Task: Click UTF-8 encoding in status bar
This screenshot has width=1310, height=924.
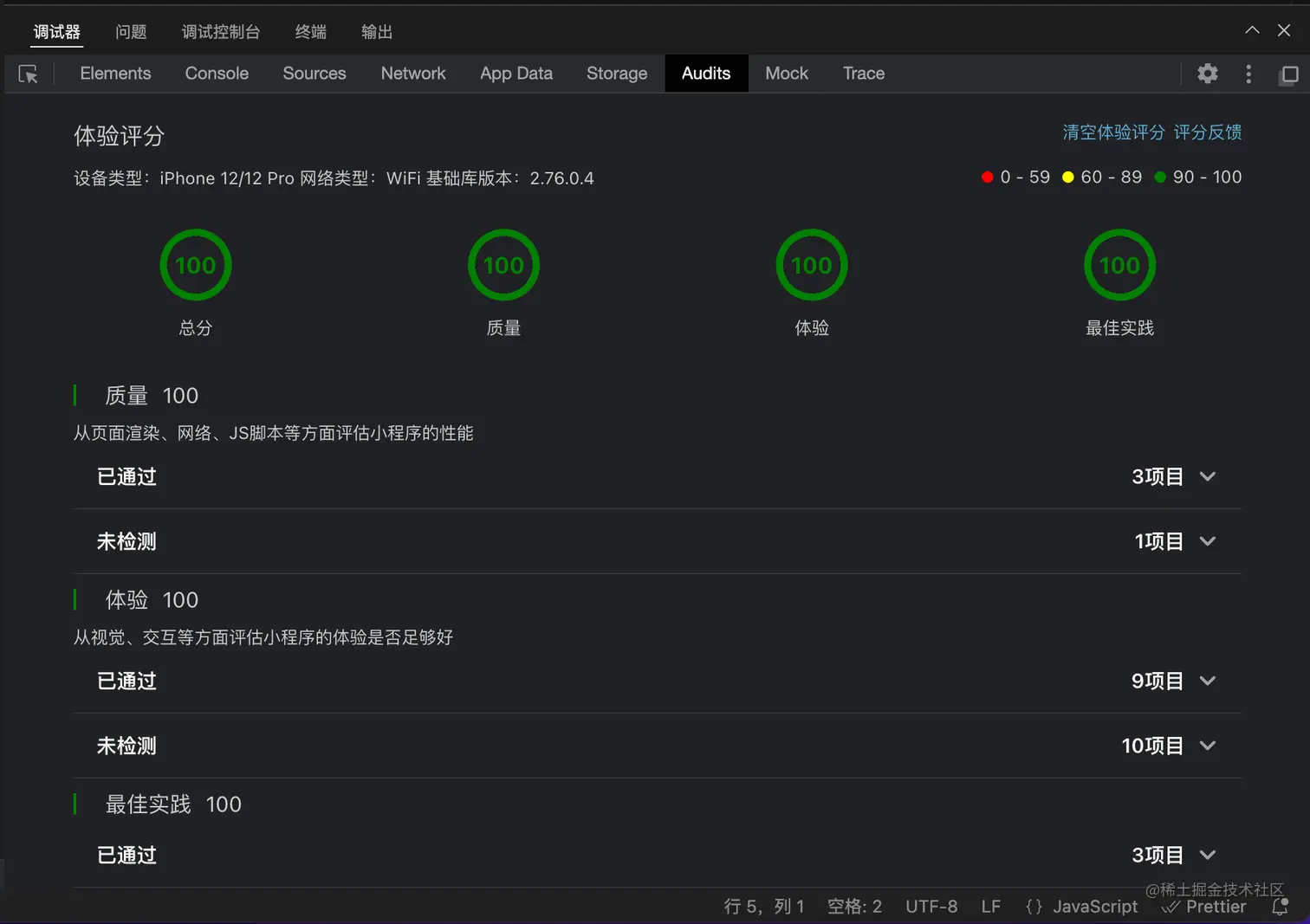Action: pos(931,907)
